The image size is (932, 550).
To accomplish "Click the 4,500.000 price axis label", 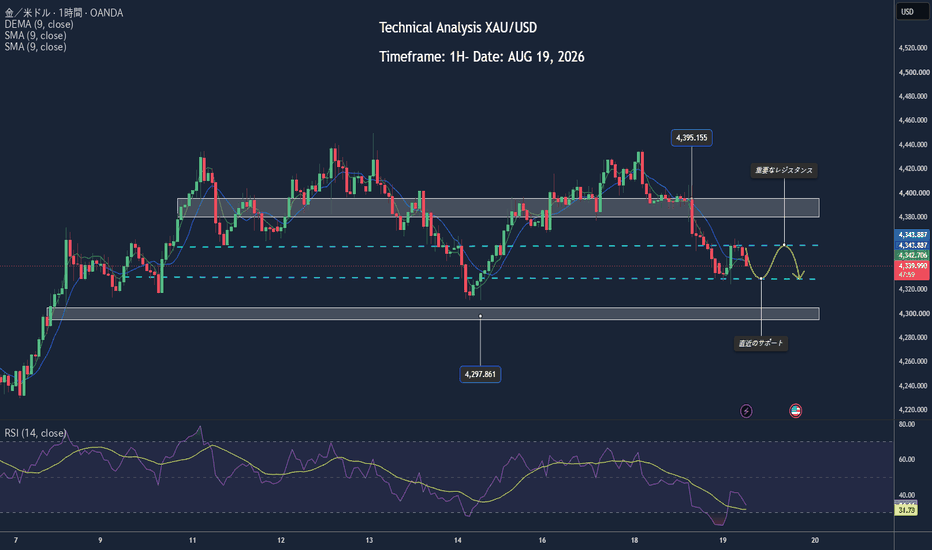I will (x=912, y=73).
